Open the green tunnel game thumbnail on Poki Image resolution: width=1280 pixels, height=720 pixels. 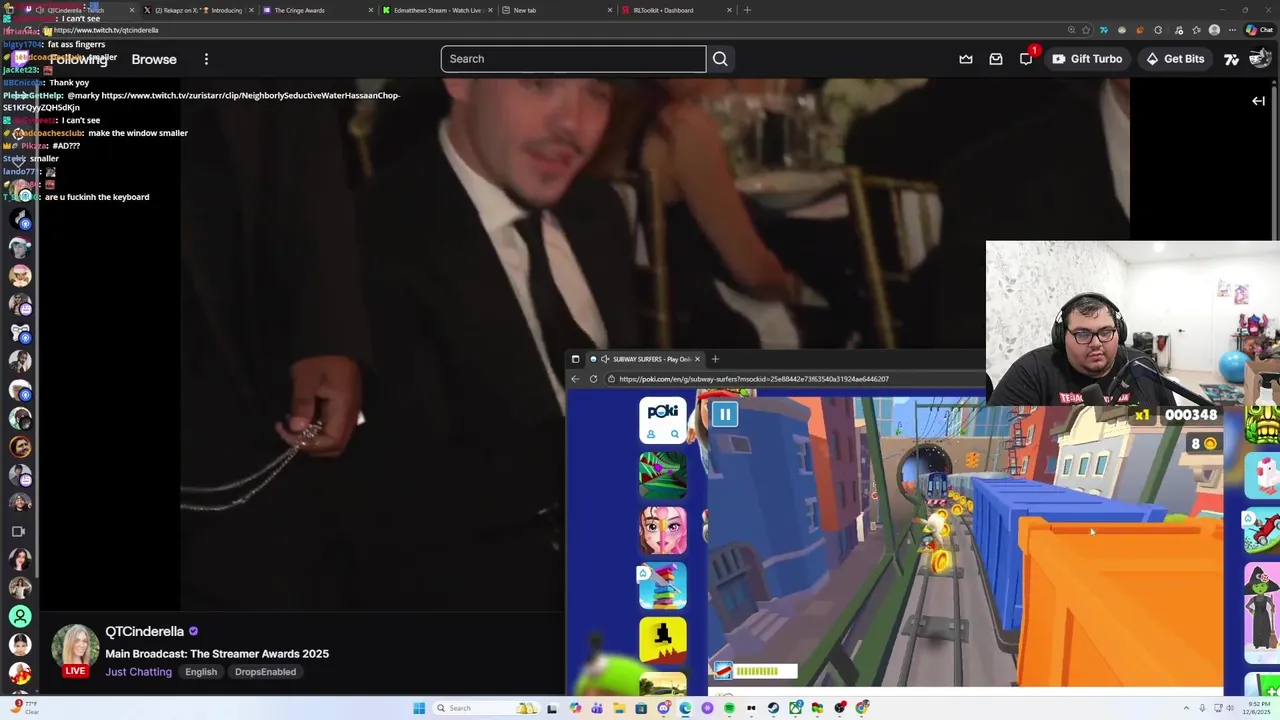pyautogui.click(x=663, y=474)
